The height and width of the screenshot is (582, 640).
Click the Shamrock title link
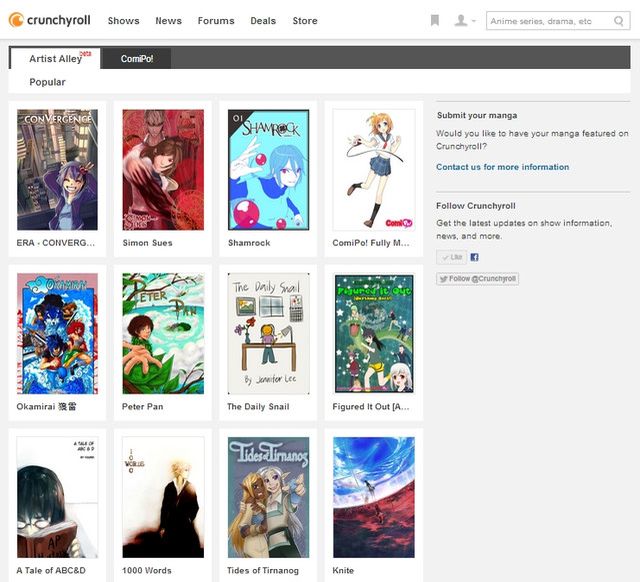point(249,243)
